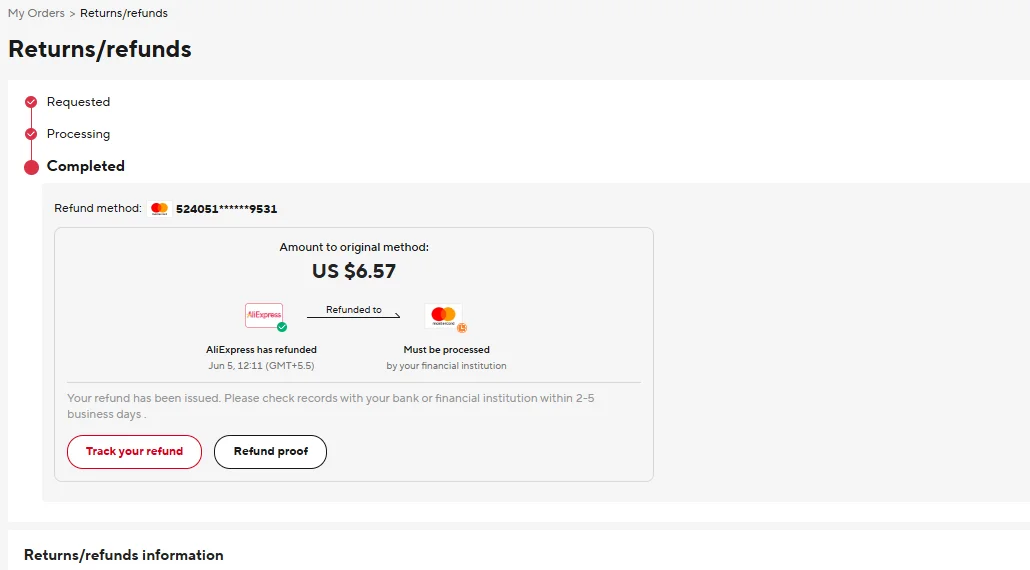1030x570 pixels.
Task: Click the masked card number 524051******9531
Action: (226, 209)
